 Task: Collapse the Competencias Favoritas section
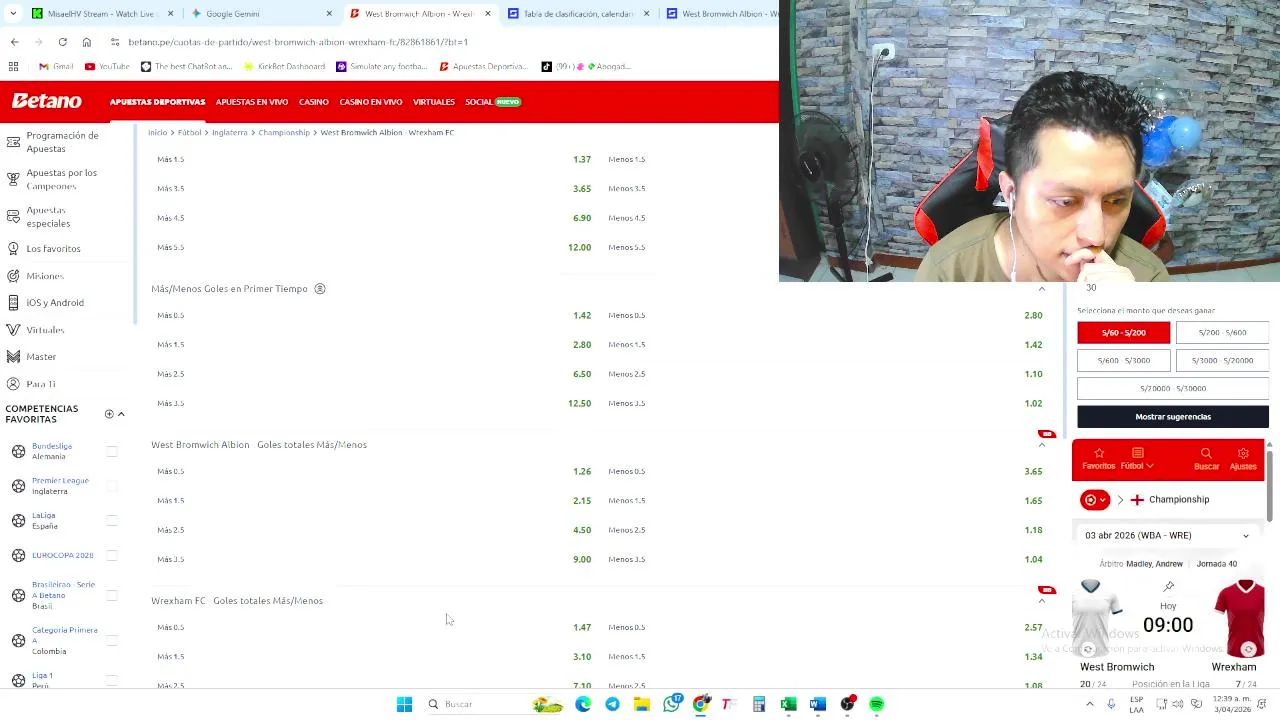click(x=121, y=414)
